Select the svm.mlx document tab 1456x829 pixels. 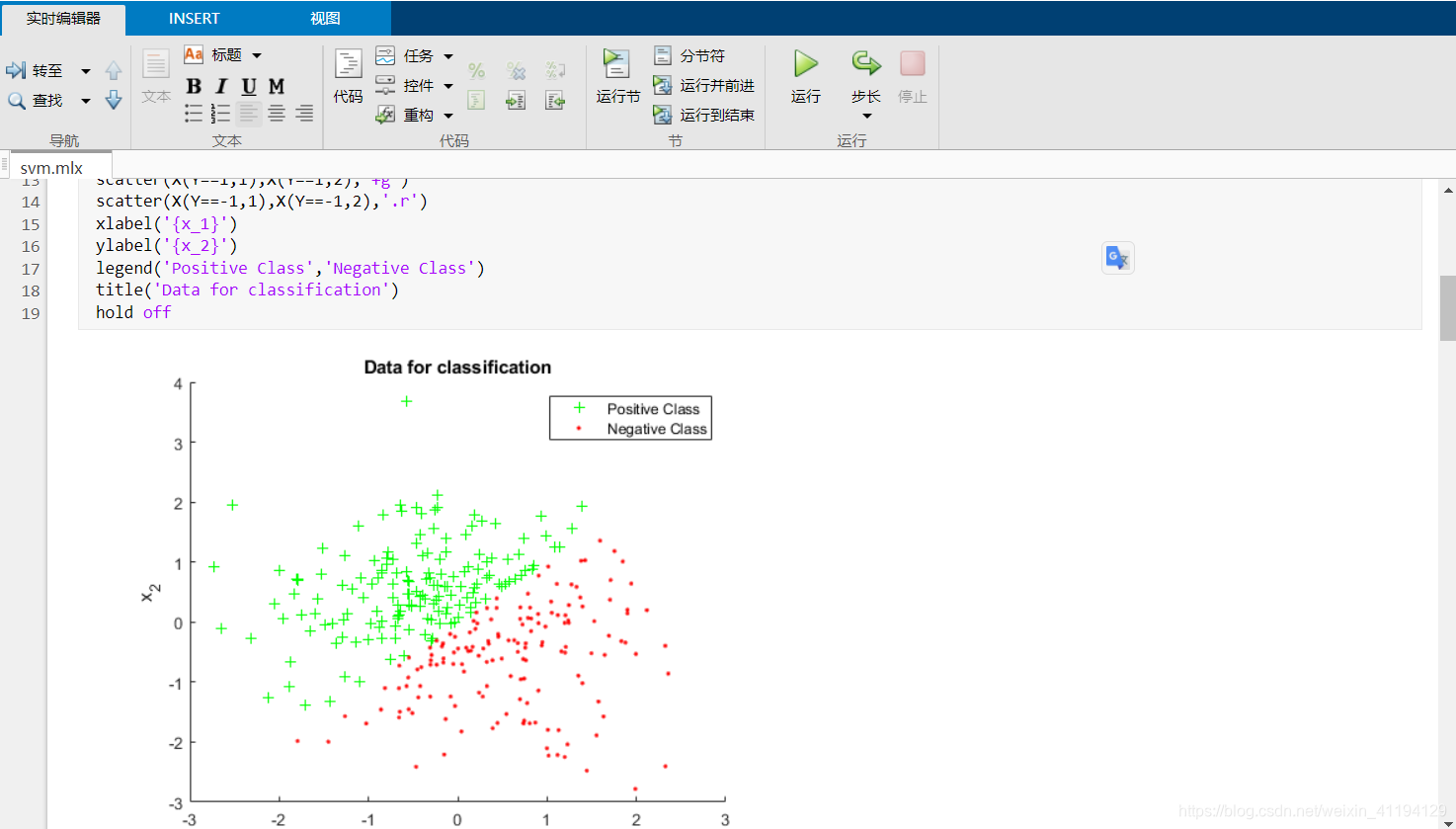51,167
